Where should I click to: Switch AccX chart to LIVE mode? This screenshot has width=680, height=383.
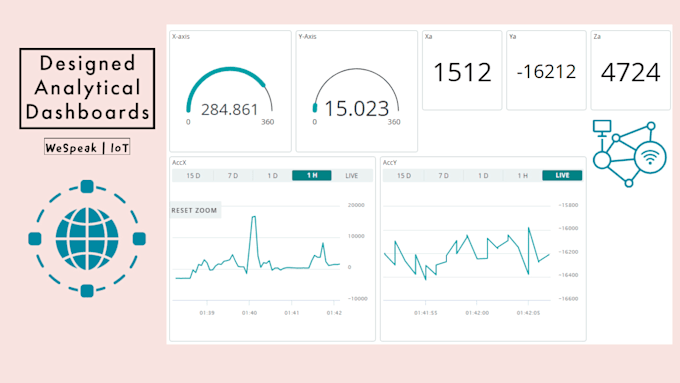point(352,176)
